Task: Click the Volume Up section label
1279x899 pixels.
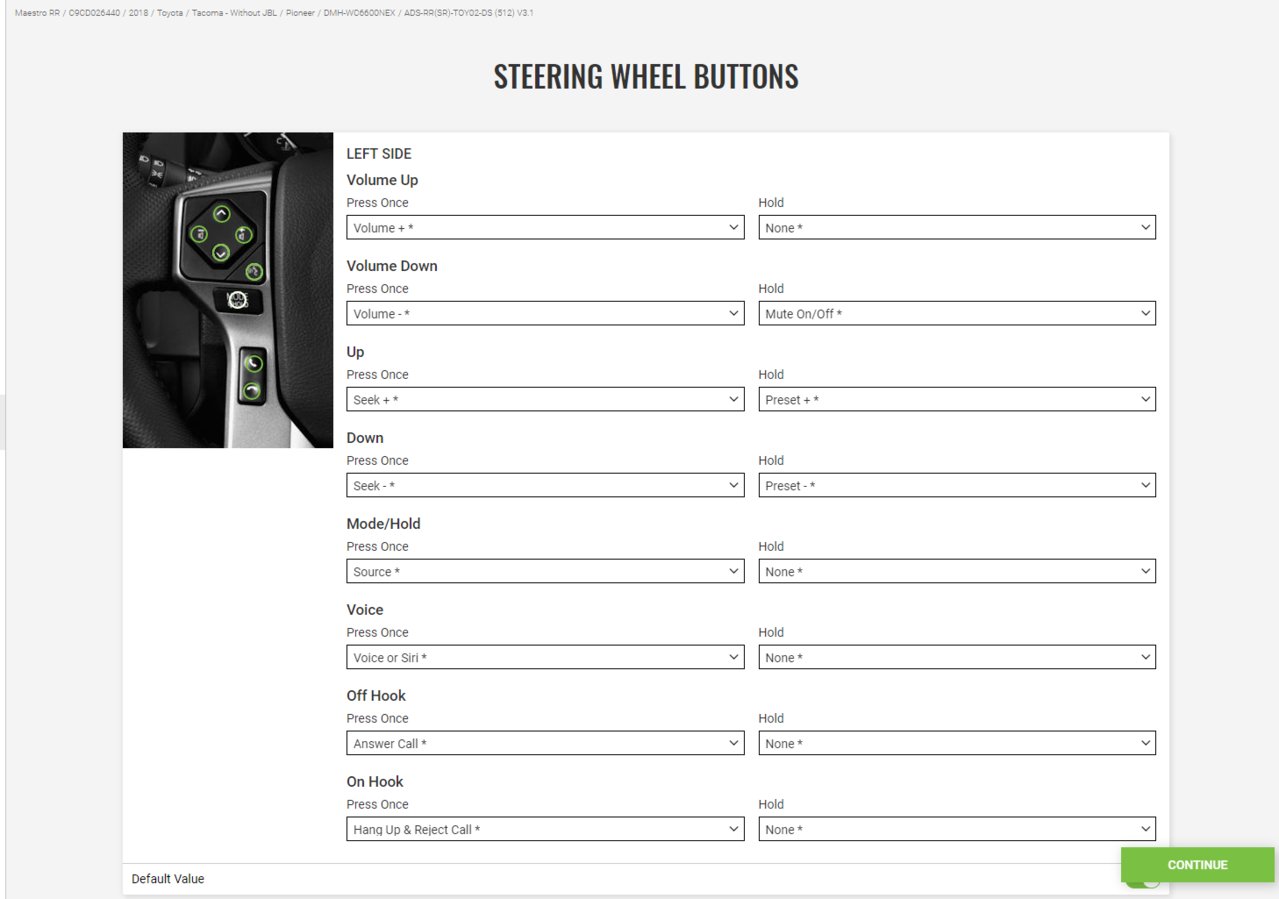Action: click(382, 180)
